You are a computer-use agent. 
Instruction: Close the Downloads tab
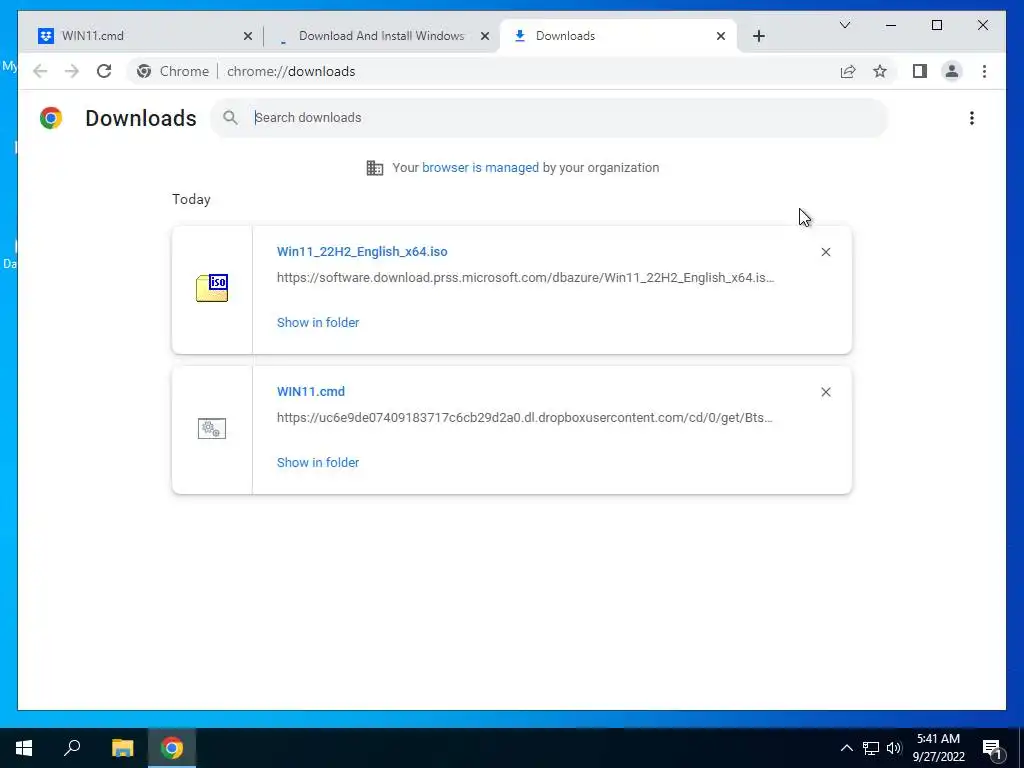point(720,36)
